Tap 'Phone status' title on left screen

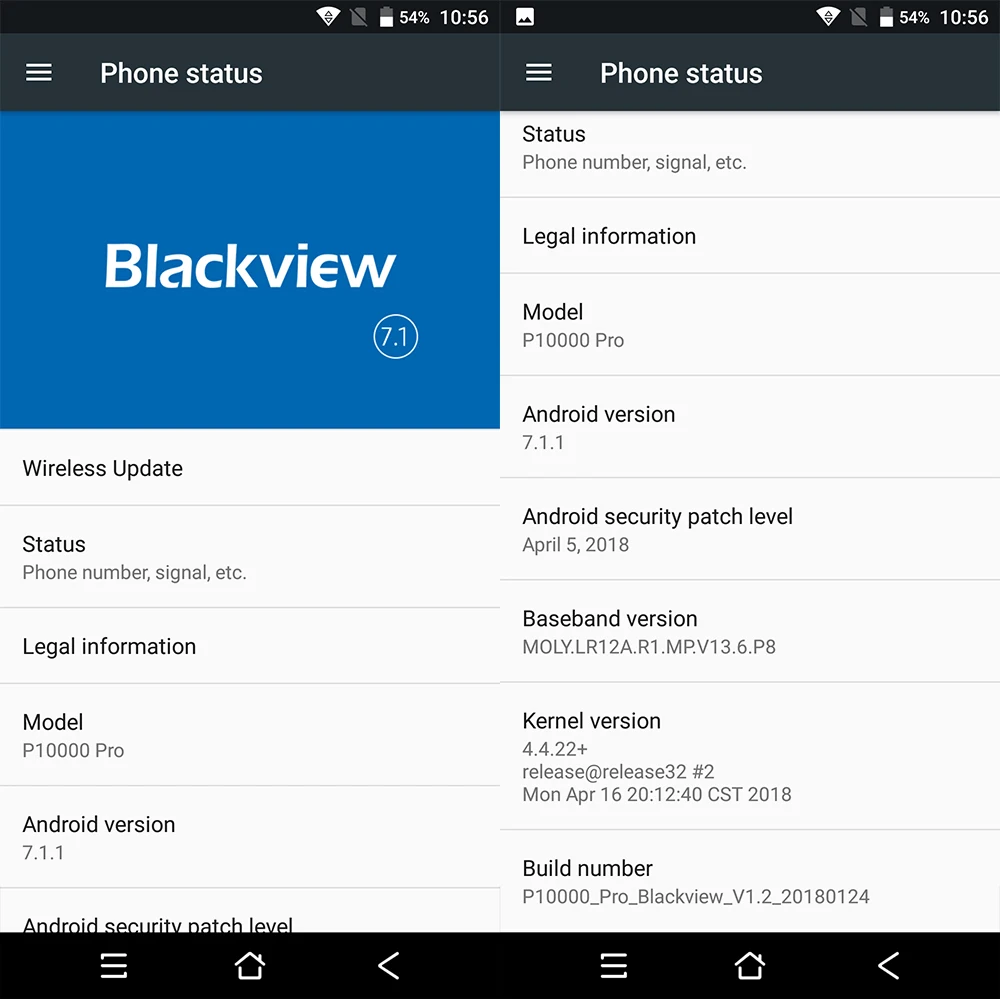tap(181, 73)
